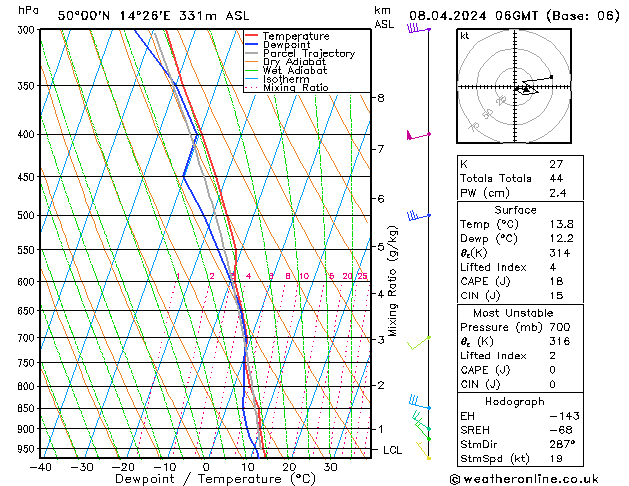
Task: Click the 850 hPa pressure axis label
Action: pos(27,409)
